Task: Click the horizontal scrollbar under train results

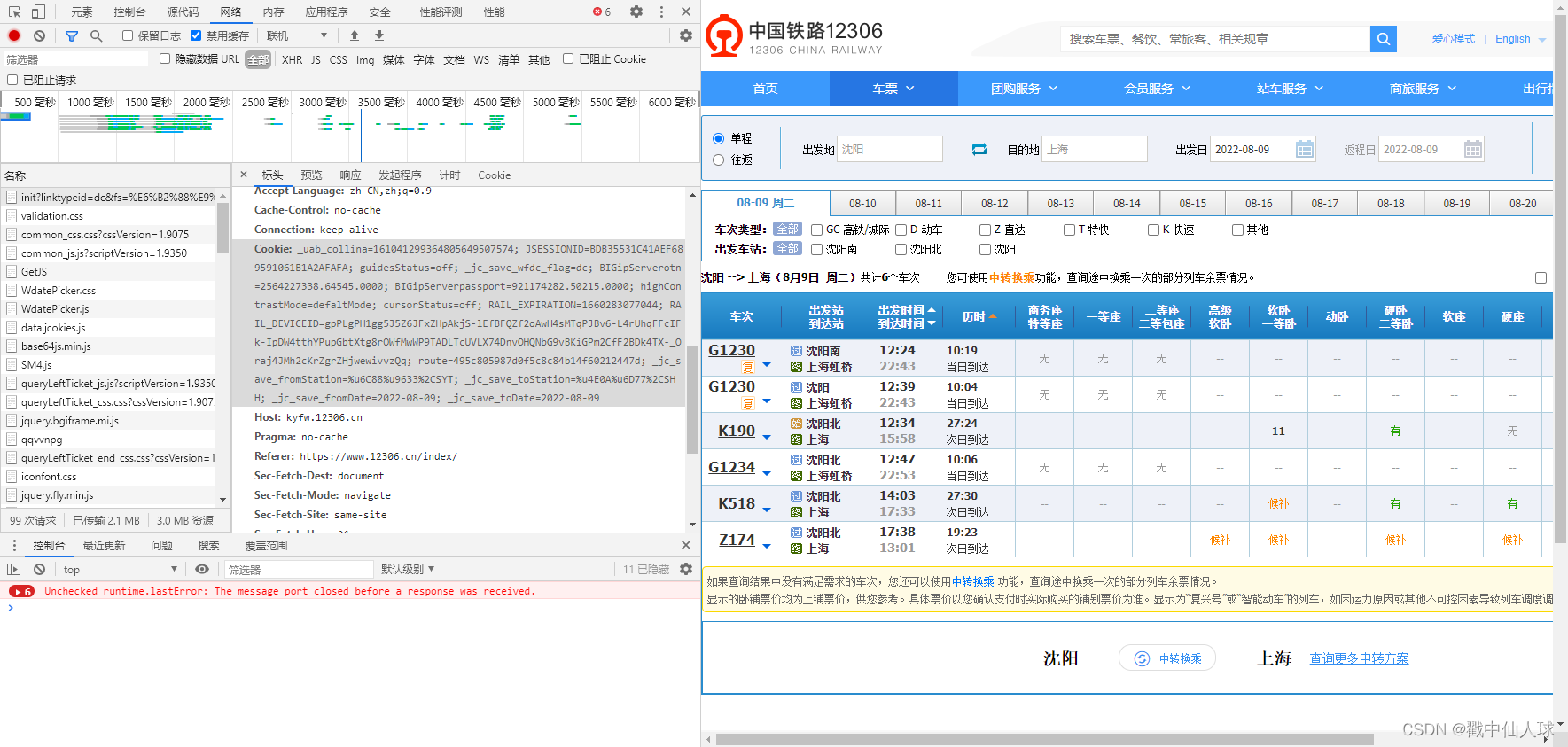Action: (1044, 739)
